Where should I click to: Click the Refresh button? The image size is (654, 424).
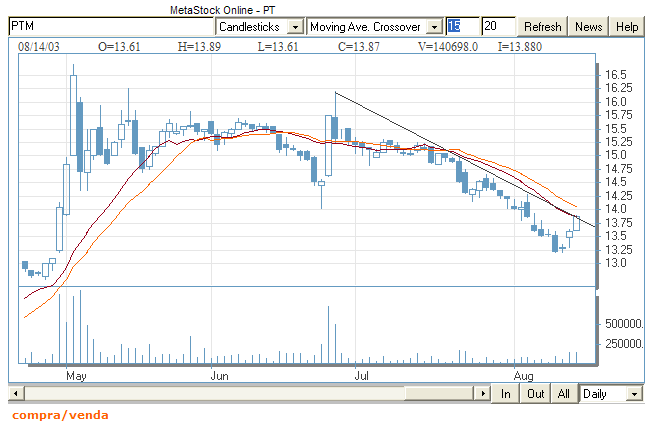click(542, 27)
